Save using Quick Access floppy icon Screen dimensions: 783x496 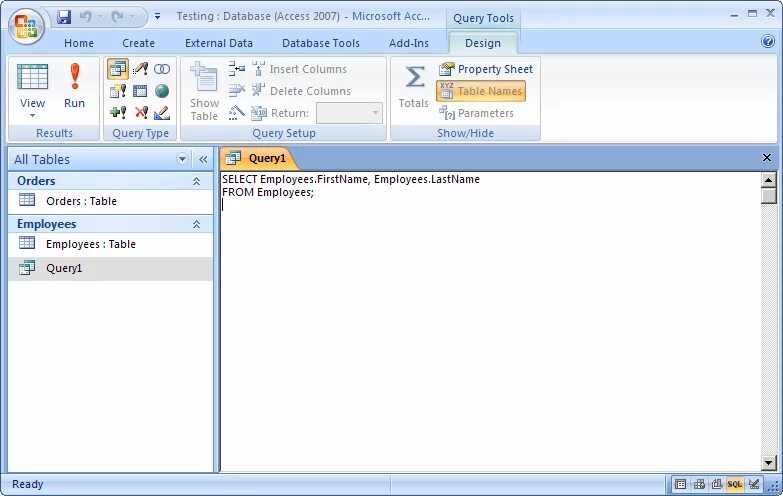point(64,17)
